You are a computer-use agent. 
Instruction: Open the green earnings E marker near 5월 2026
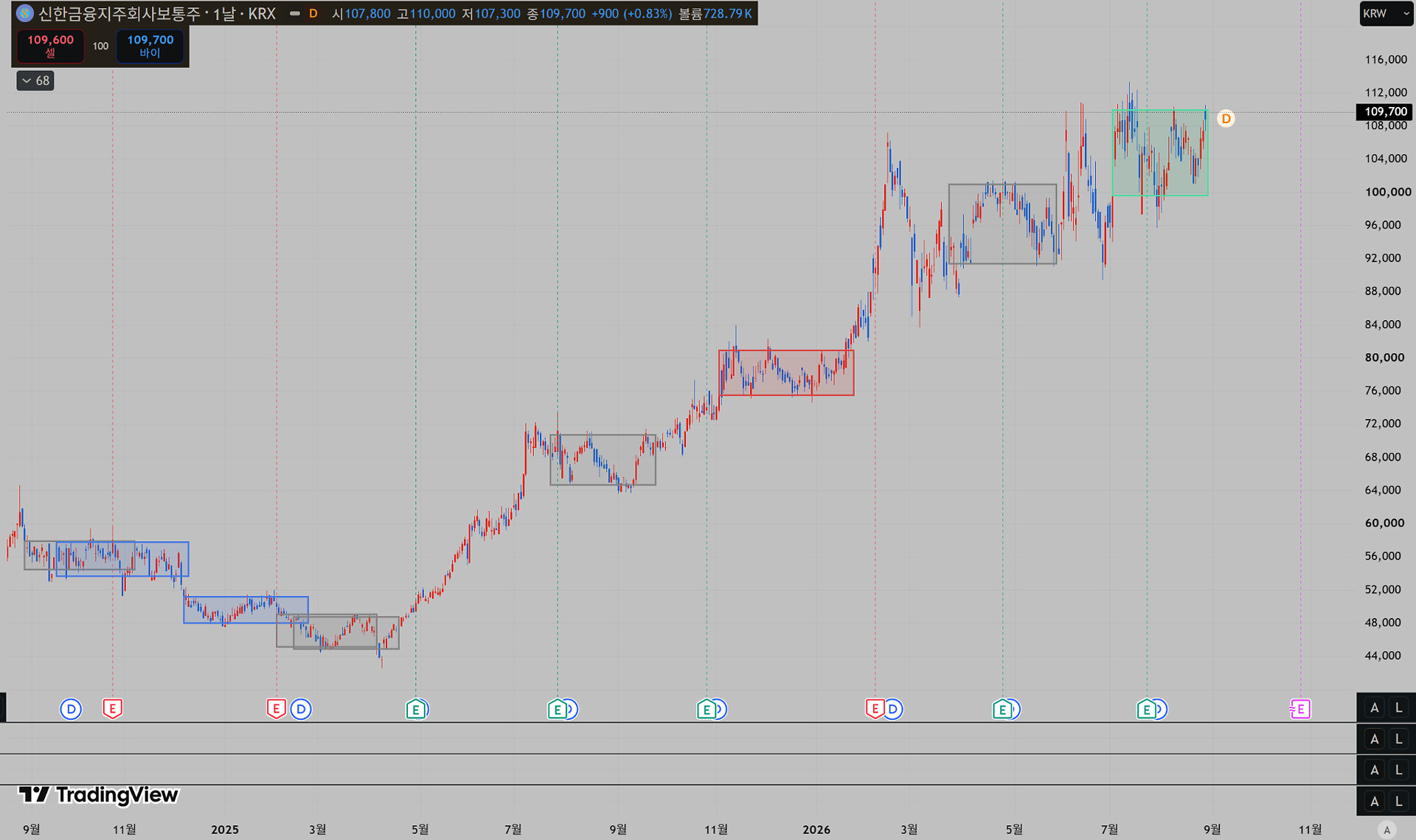[1002, 709]
